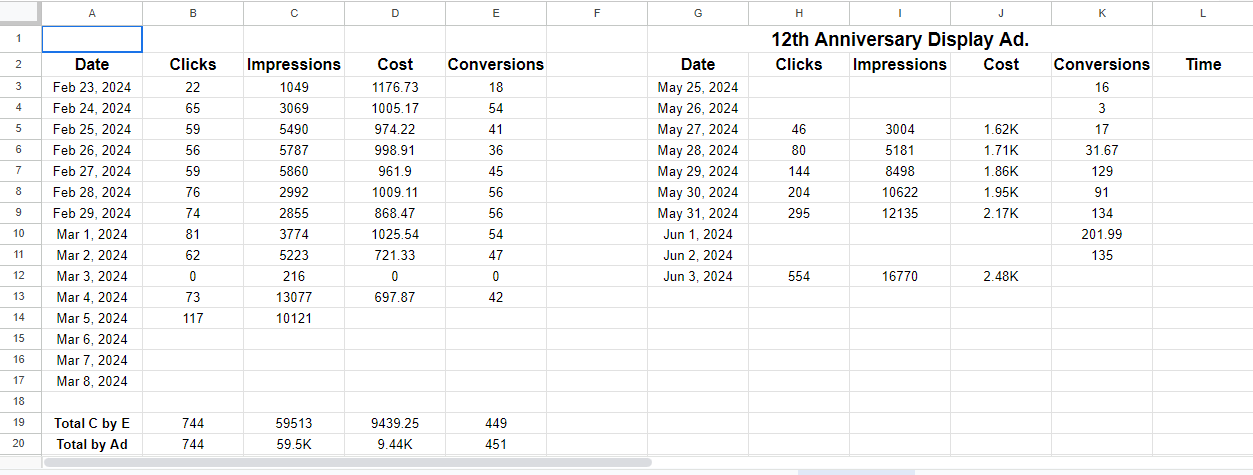Click the select-all corner box of grid
1253x475 pixels.
[20, 13]
